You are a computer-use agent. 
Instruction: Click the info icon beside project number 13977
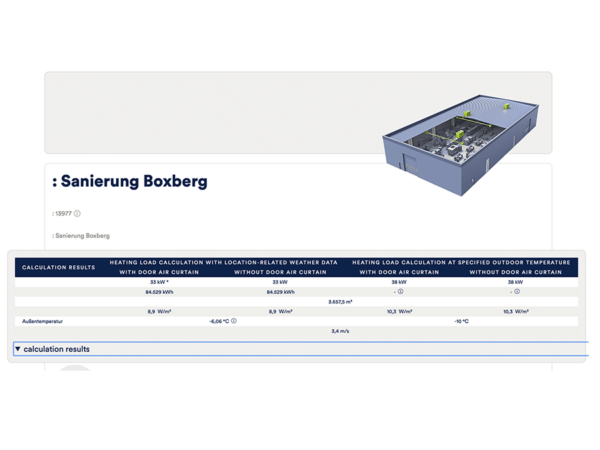[x=77, y=213]
